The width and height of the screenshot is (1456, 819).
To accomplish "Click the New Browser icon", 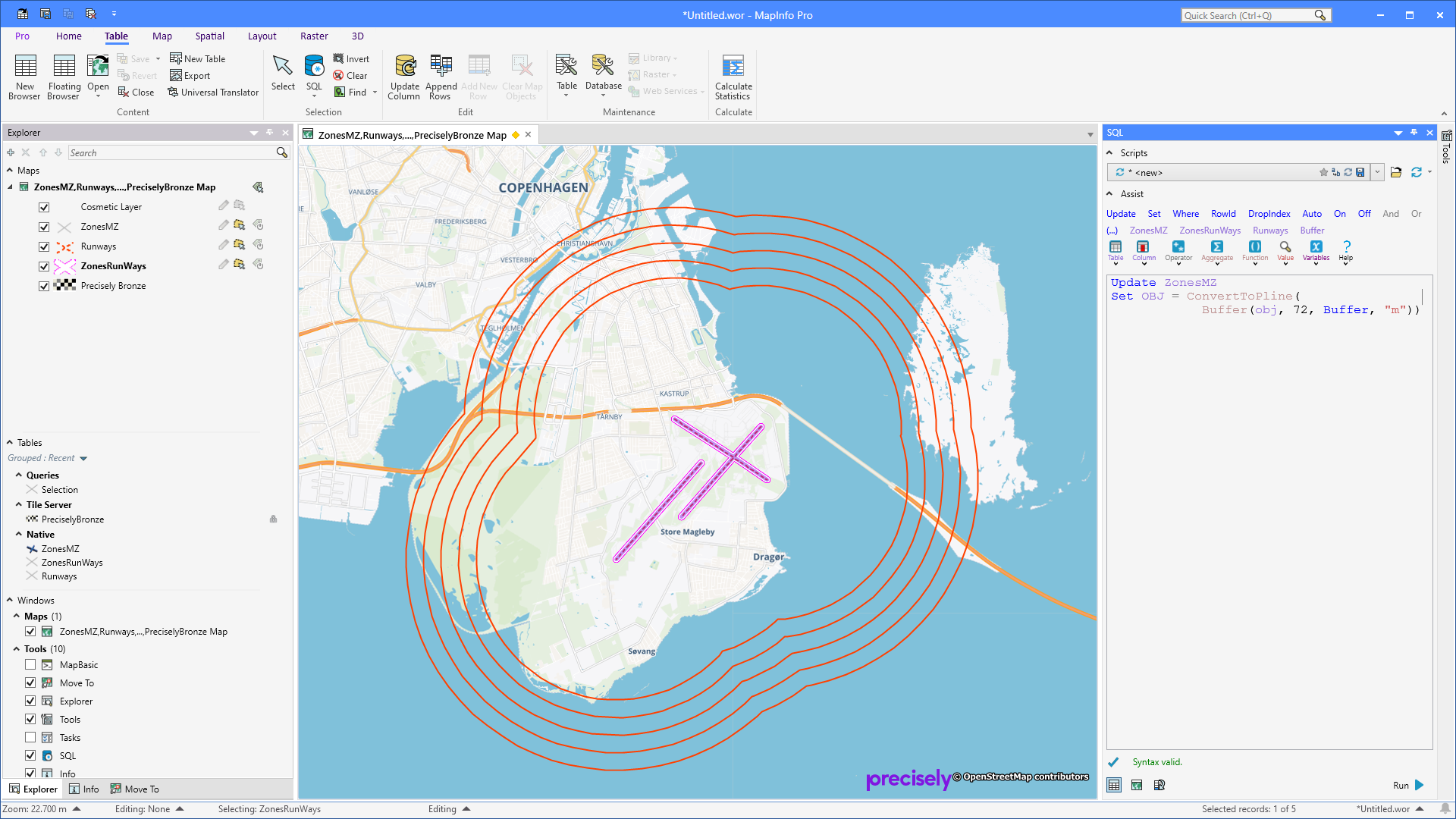I will [24, 76].
